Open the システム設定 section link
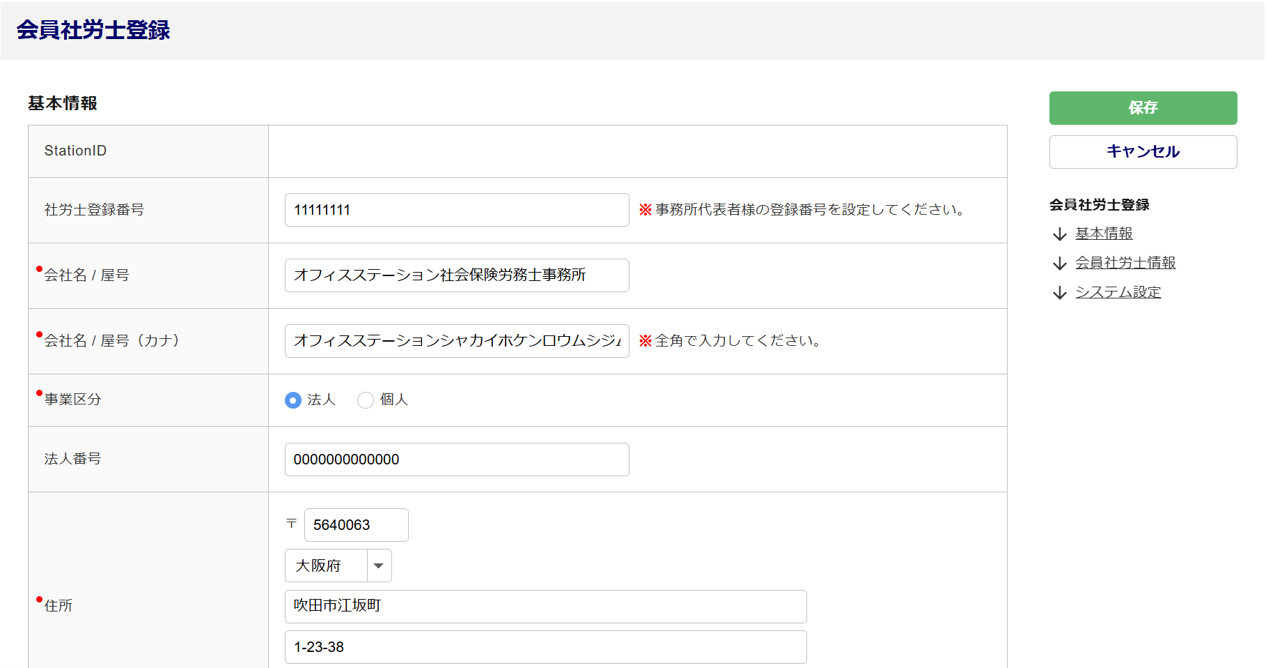The width and height of the screenshot is (1266, 668). pos(1118,293)
